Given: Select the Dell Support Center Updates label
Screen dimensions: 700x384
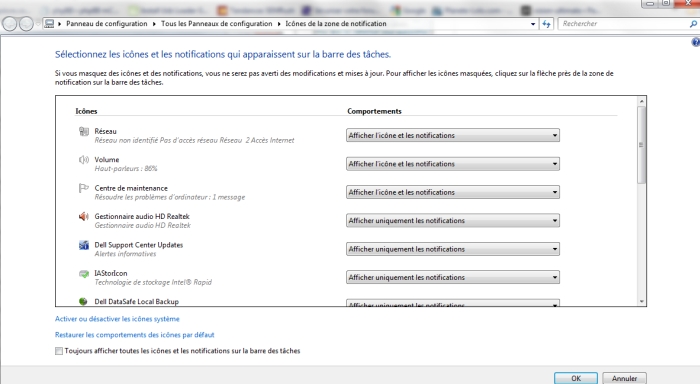Looking at the screenshot, I should [x=138, y=245].
